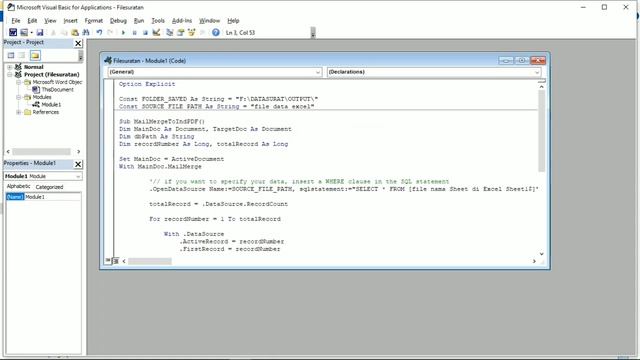Click the Project panel horizontal scrollbar thumb
Screen dimensions: 640x360
click(41, 151)
